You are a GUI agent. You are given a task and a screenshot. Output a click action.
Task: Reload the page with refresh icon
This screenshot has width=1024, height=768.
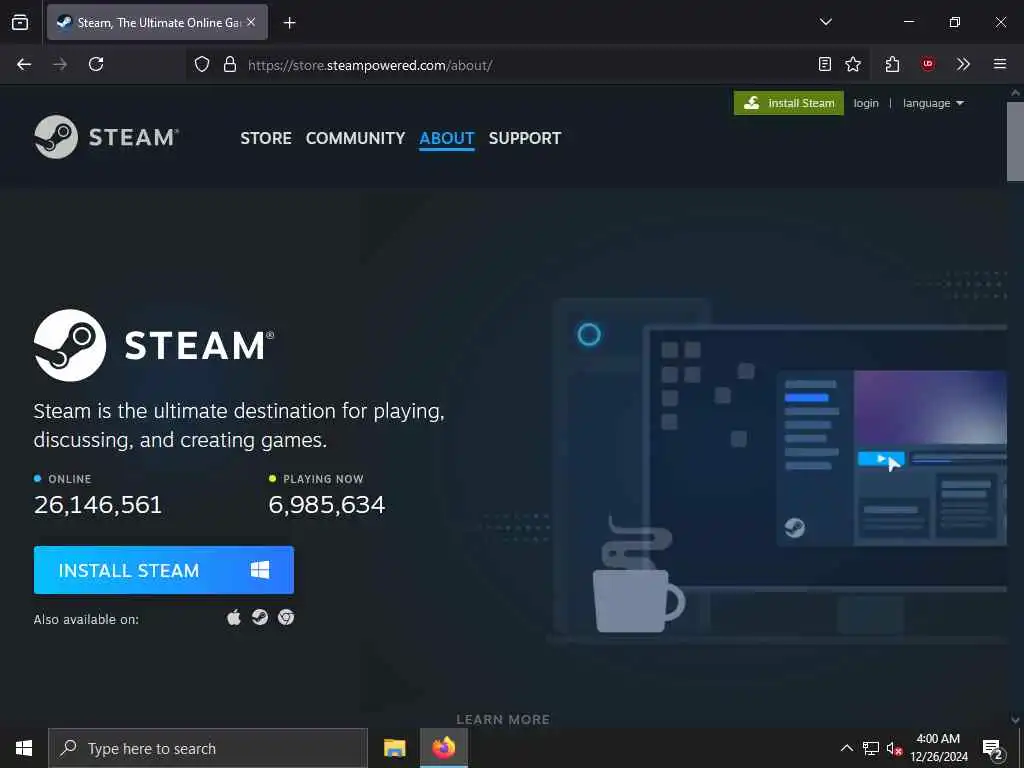pos(96,64)
